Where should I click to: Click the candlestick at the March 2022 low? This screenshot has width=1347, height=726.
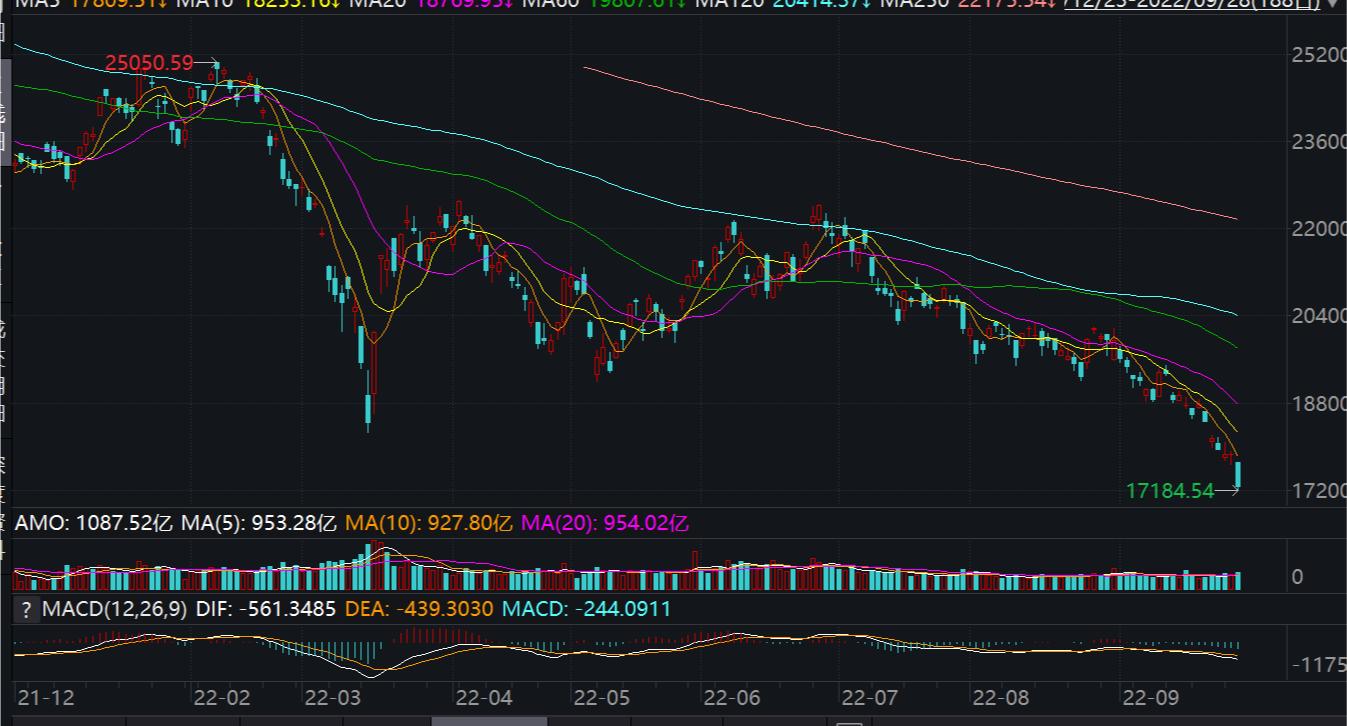368,411
